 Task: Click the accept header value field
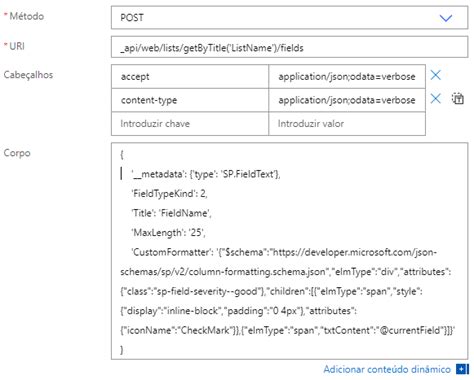(x=347, y=77)
